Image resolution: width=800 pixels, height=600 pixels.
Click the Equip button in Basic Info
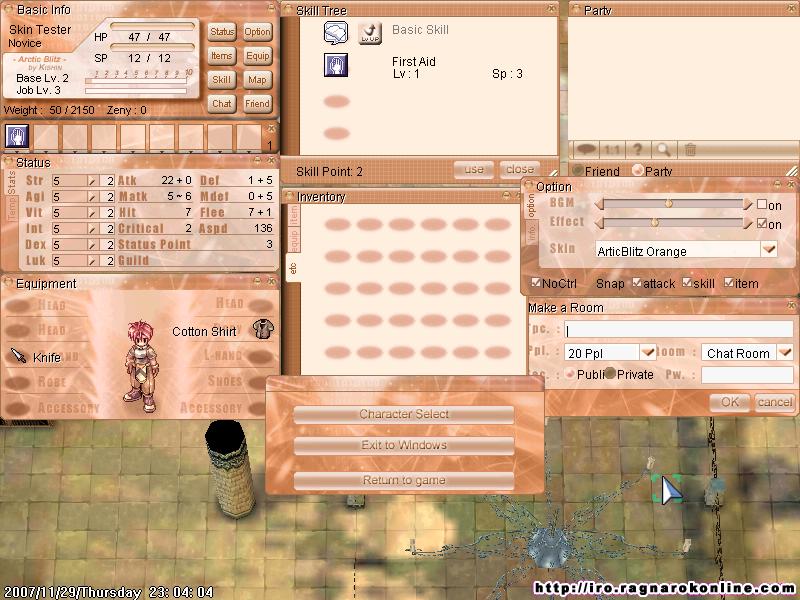click(257, 56)
